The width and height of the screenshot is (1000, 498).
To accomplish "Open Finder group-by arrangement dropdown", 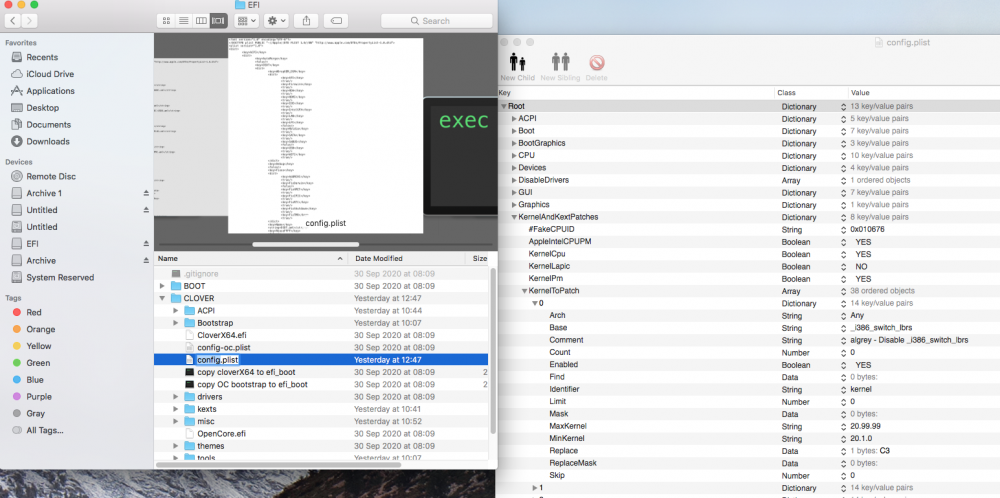I will pos(246,21).
